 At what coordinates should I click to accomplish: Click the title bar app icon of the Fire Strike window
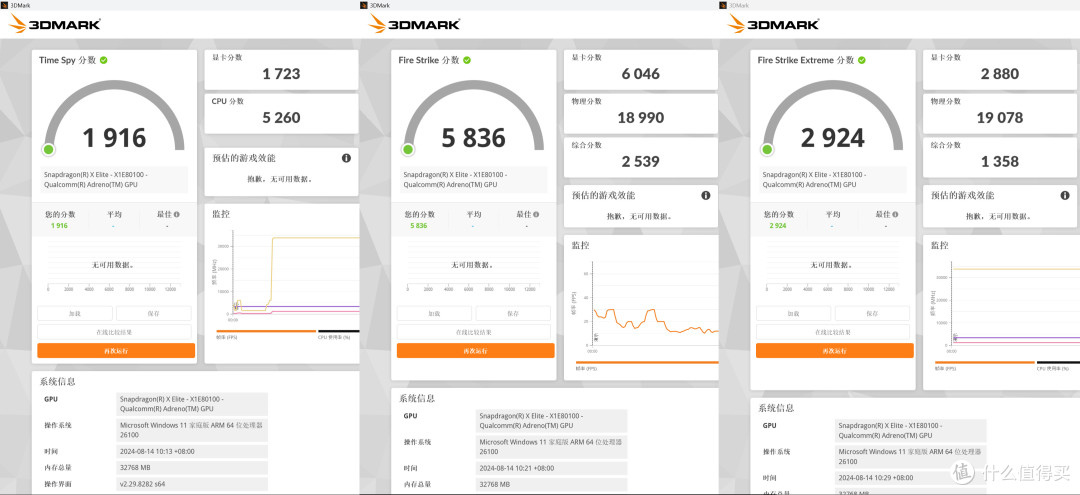coord(364,5)
